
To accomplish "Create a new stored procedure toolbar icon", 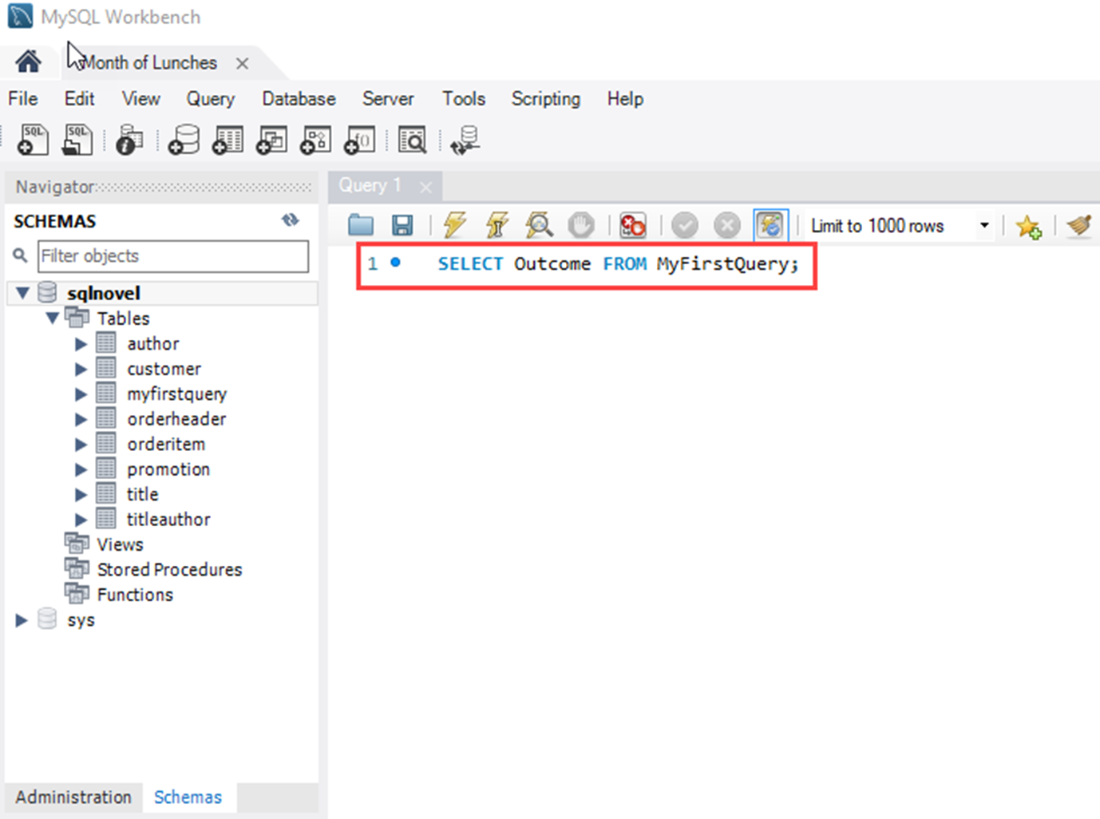I will 316,139.
